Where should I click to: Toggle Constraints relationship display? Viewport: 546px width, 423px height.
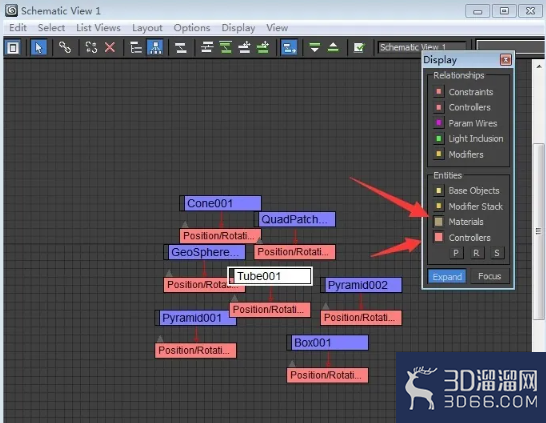[x=439, y=92]
